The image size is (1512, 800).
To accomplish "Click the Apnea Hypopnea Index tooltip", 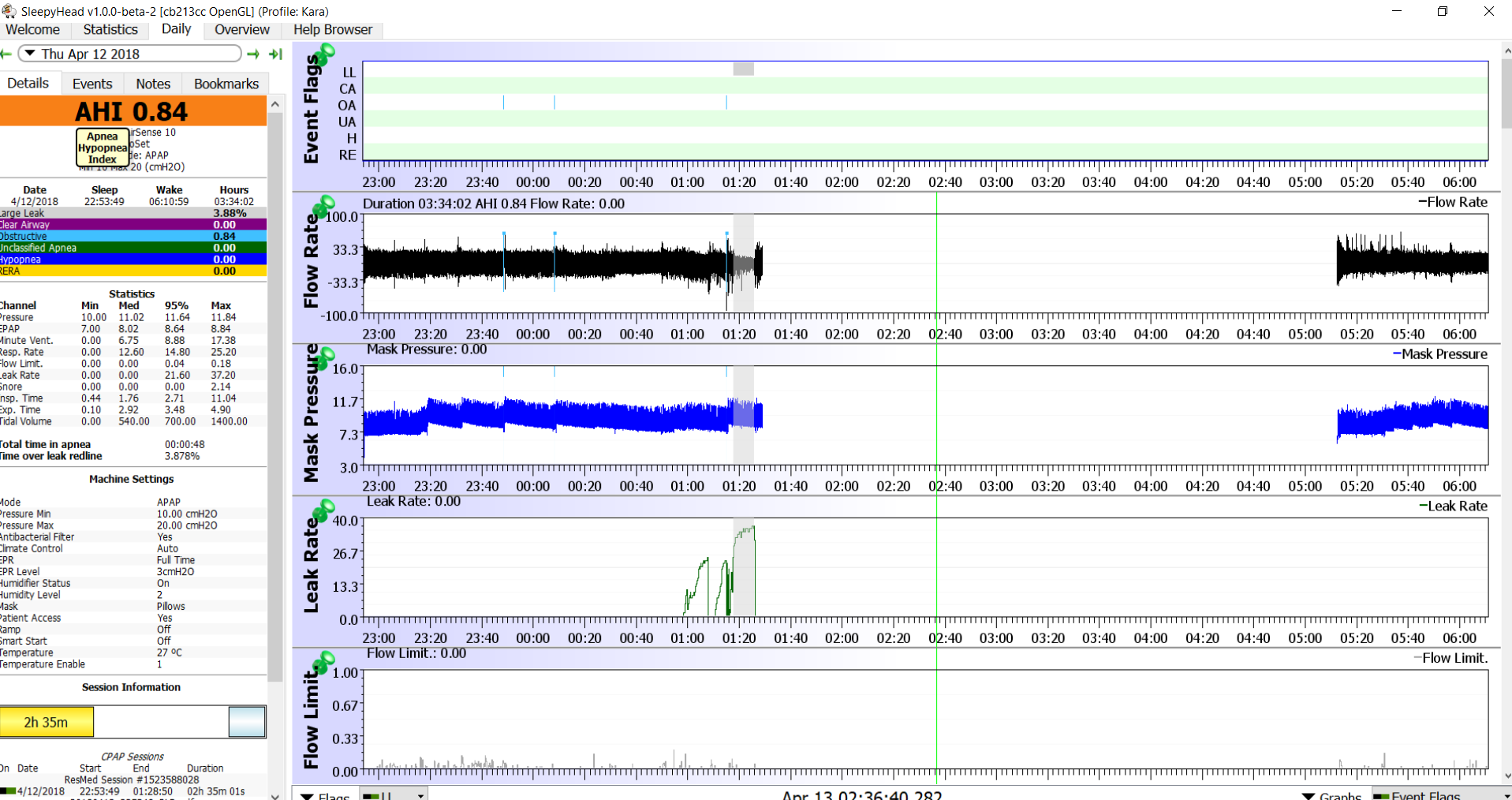I will pos(103,148).
